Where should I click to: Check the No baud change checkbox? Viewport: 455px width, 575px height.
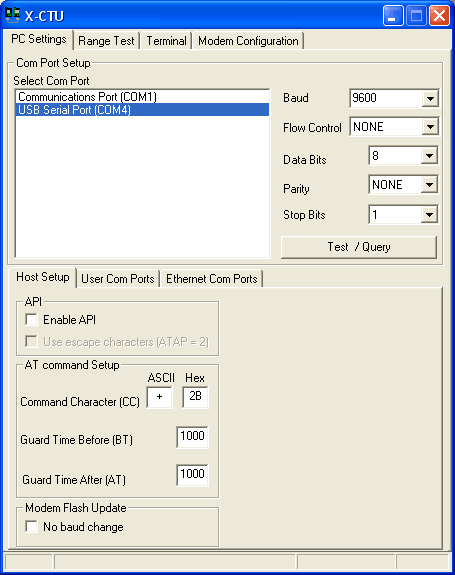[32, 527]
